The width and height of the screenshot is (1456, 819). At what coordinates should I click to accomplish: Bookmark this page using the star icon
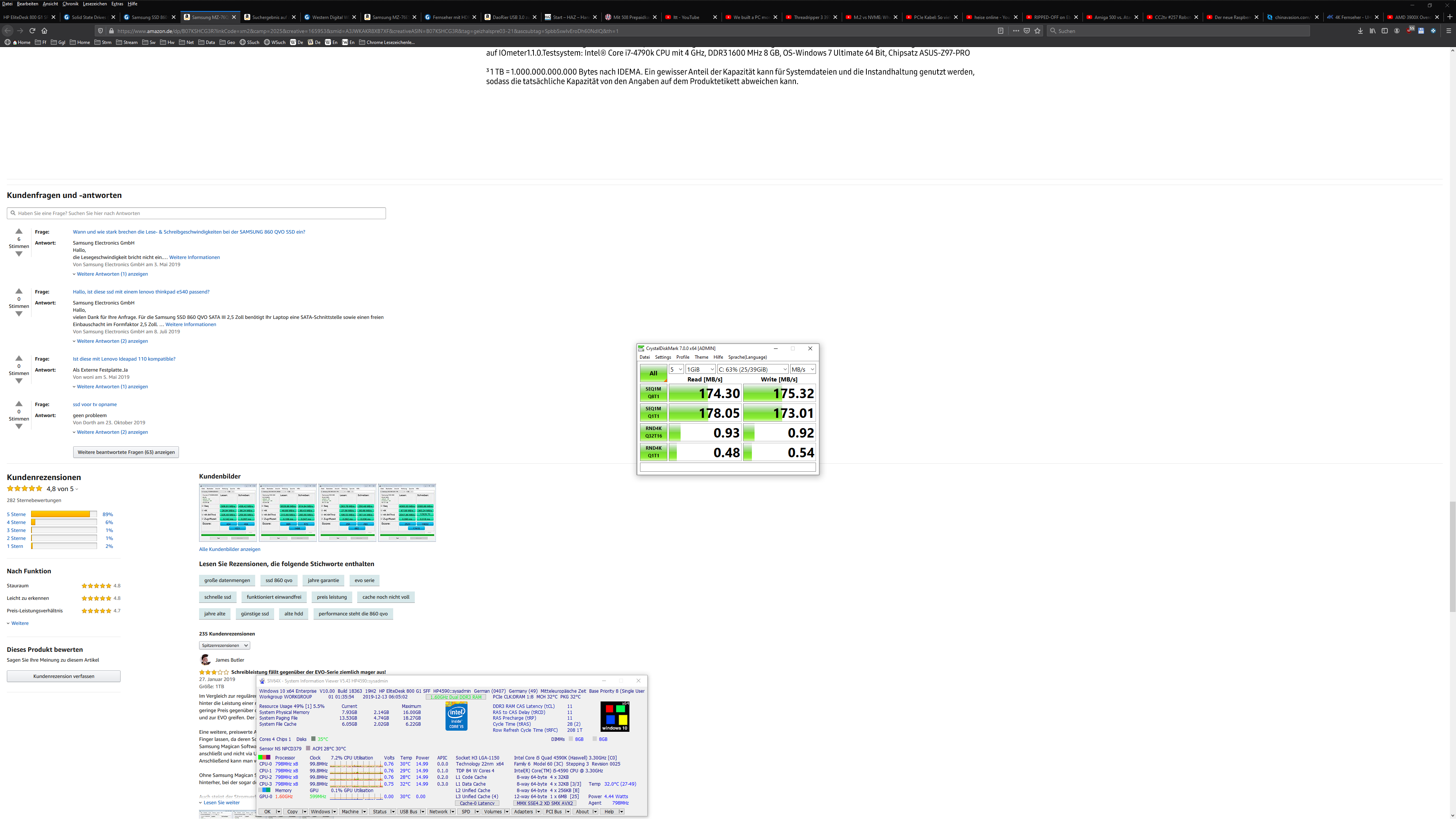[x=1037, y=30]
